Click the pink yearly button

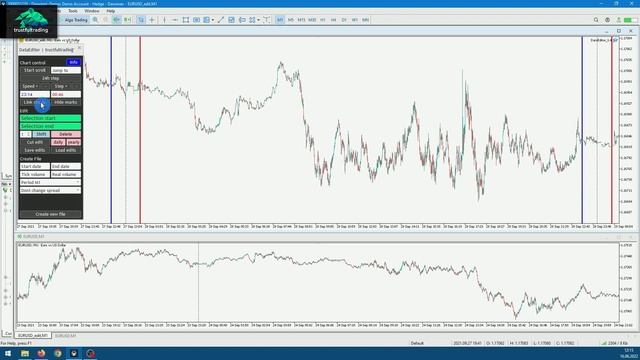click(x=73, y=142)
